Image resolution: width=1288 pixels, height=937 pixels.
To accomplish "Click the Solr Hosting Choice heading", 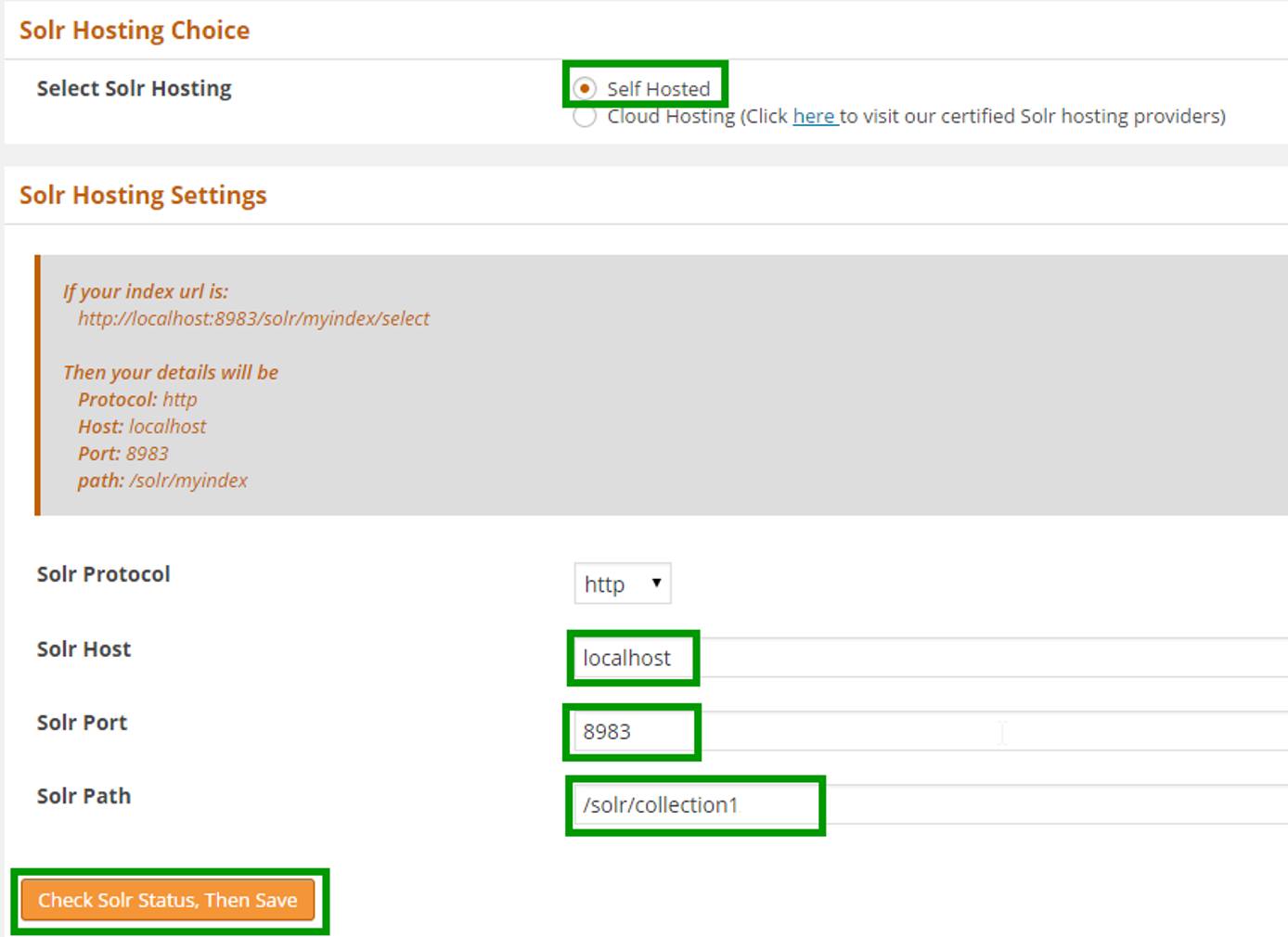I will (x=134, y=30).
